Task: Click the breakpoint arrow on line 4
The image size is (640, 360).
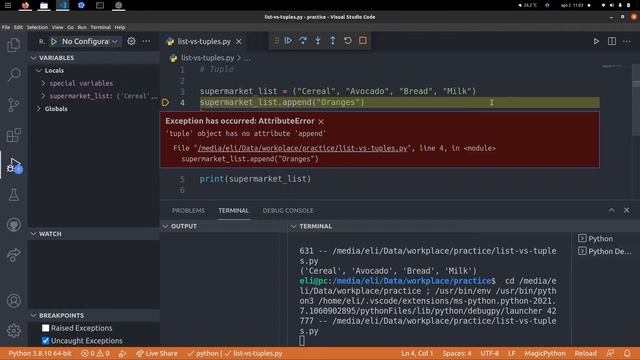Action: 165,102
